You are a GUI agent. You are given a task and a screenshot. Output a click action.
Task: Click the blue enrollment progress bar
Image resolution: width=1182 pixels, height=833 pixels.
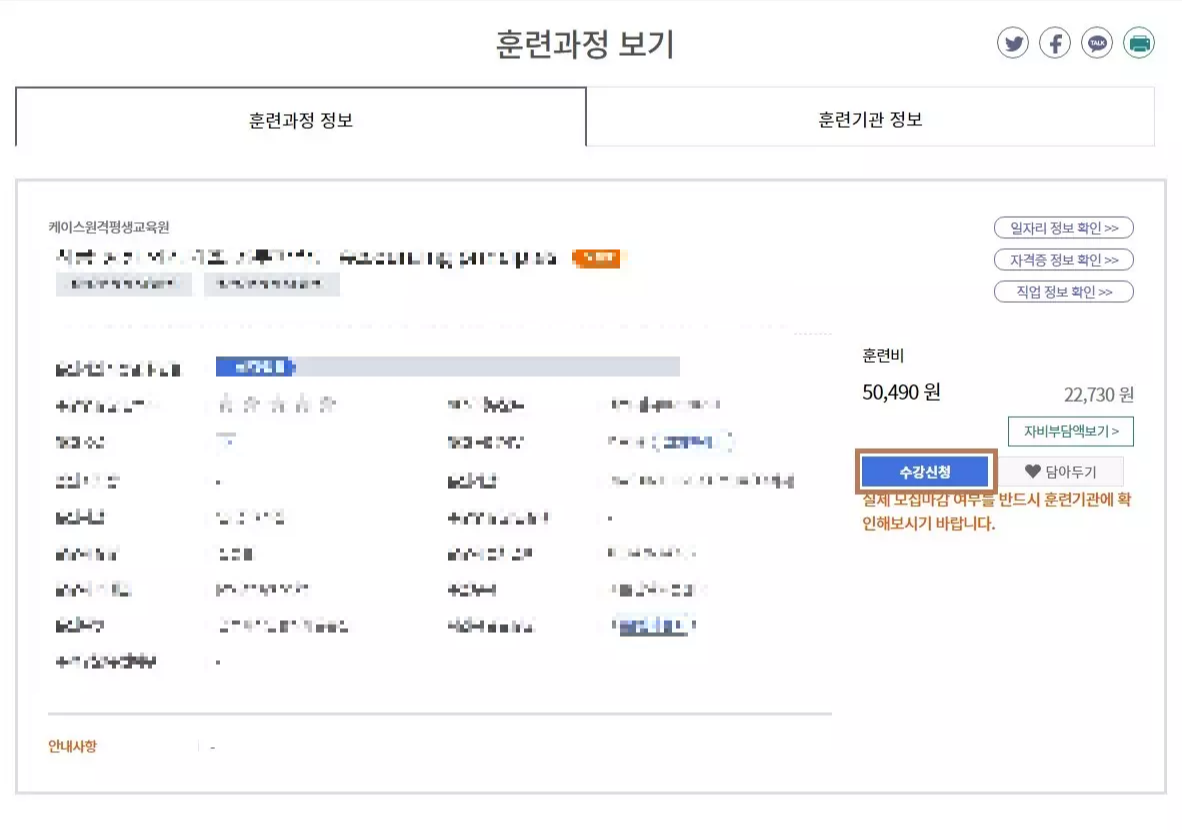click(255, 367)
